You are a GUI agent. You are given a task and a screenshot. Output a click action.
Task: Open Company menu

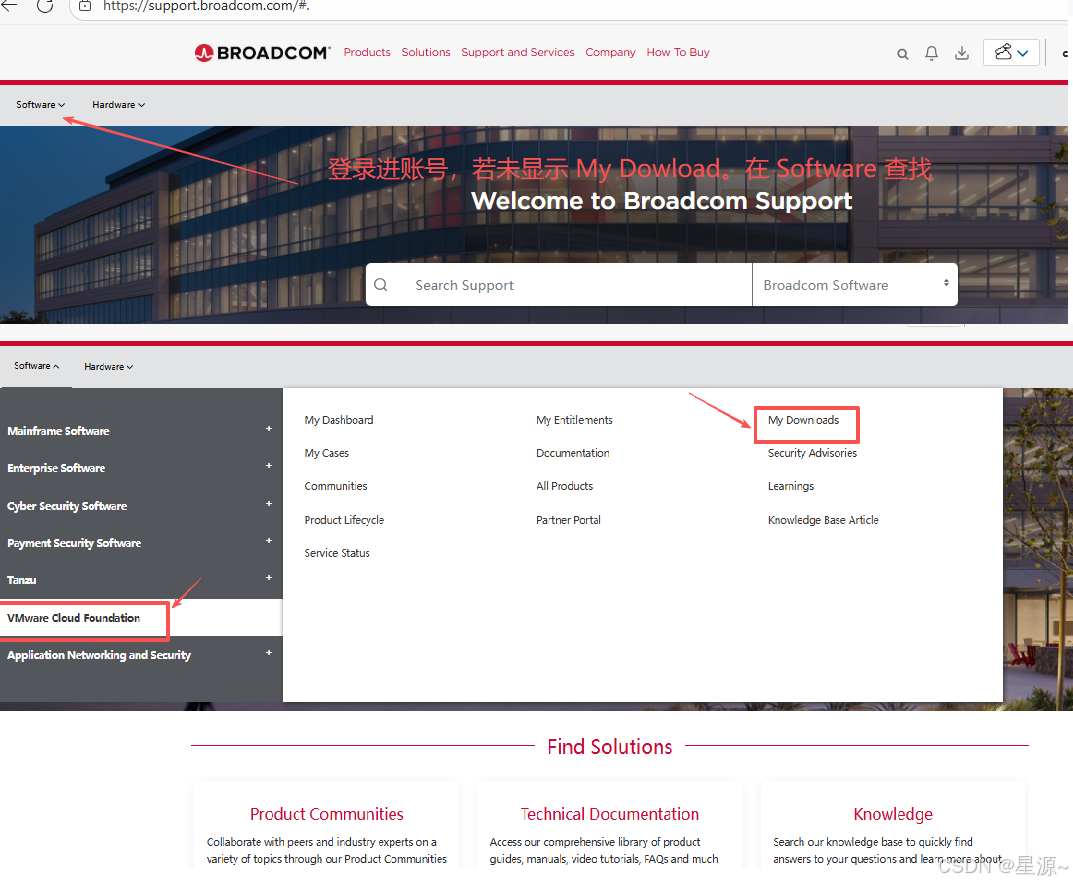610,53
